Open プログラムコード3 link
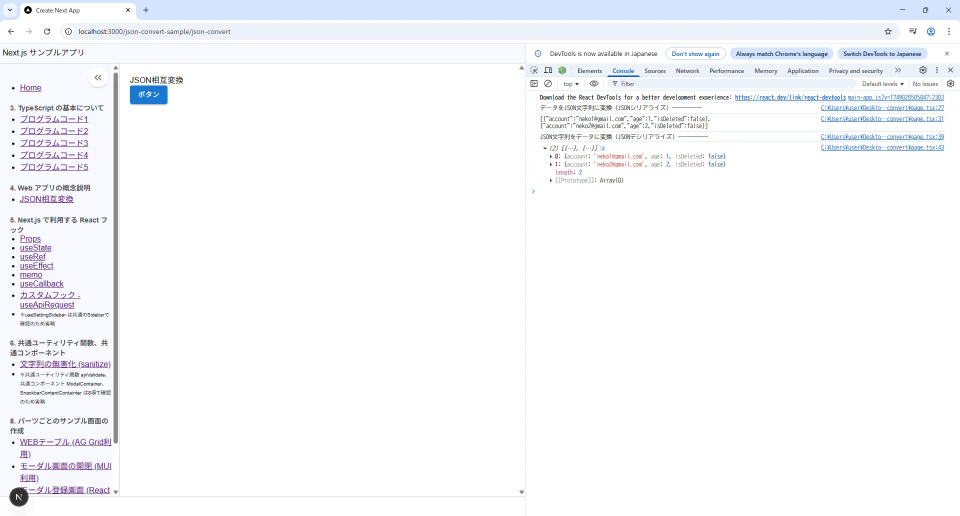This screenshot has width=960, height=516. pyautogui.click(x=54, y=143)
